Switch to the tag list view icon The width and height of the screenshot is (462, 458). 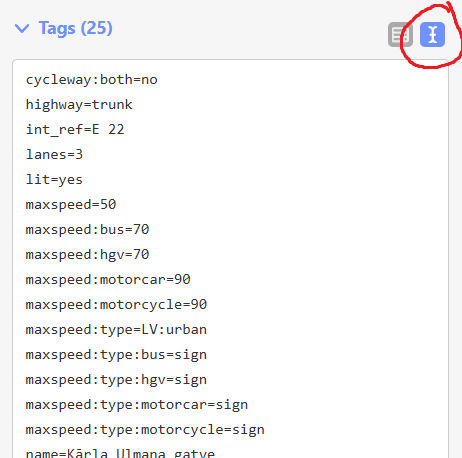click(400, 34)
